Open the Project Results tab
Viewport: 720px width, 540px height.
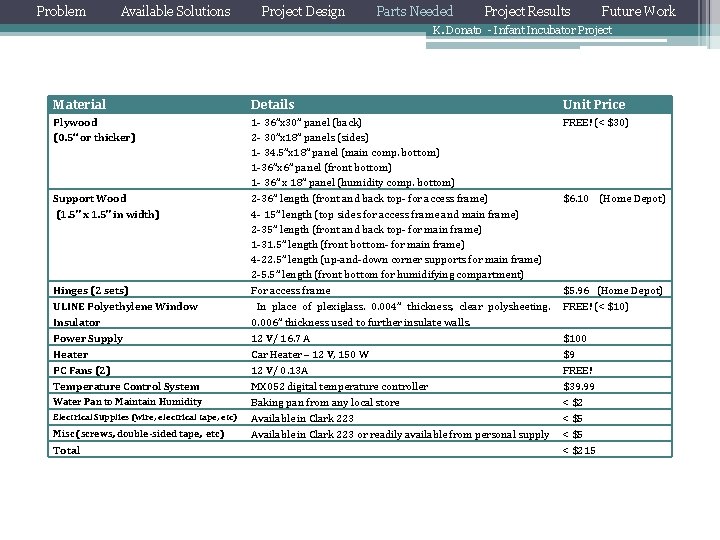coord(527,11)
